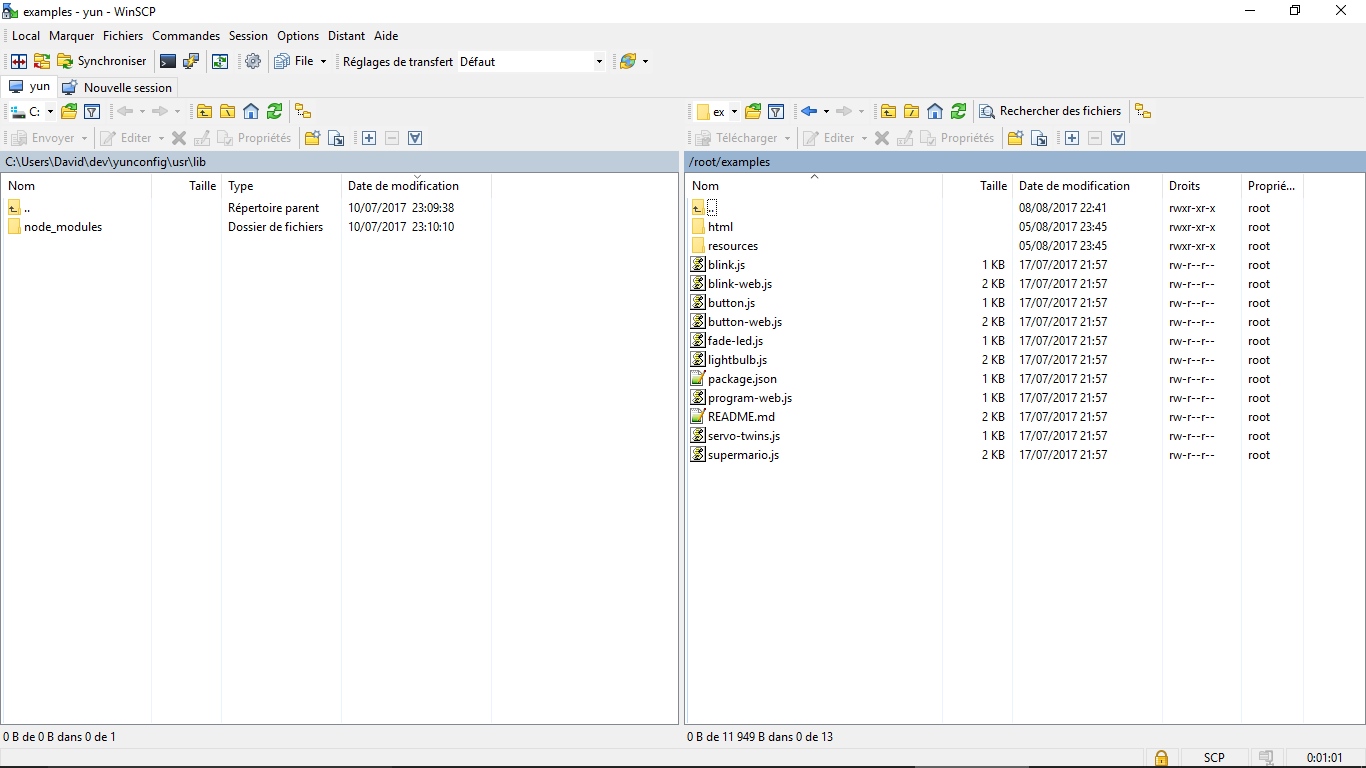1366x768 pixels.
Task: Click Open directory icon in local panel
Action: [x=69, y=111]
